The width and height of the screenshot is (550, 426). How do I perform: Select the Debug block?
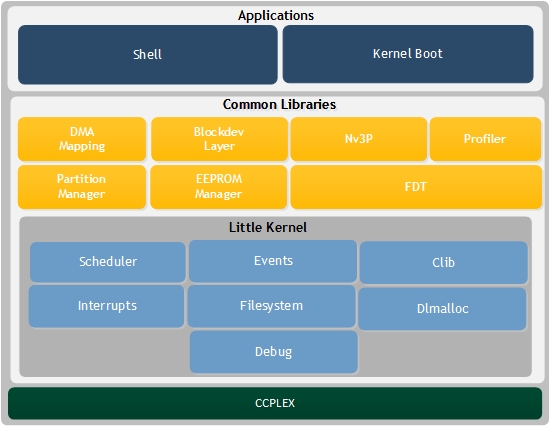click(x=274, y=352)
